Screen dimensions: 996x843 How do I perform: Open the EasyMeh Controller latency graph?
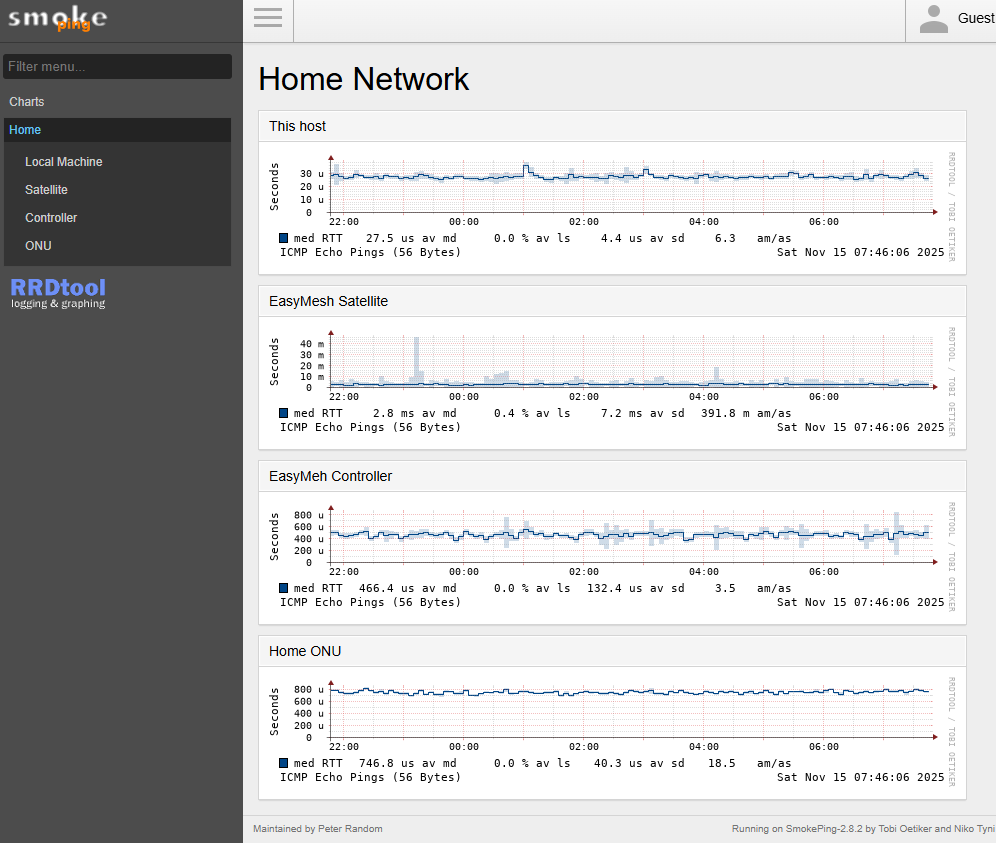click(x=612, y=556)
